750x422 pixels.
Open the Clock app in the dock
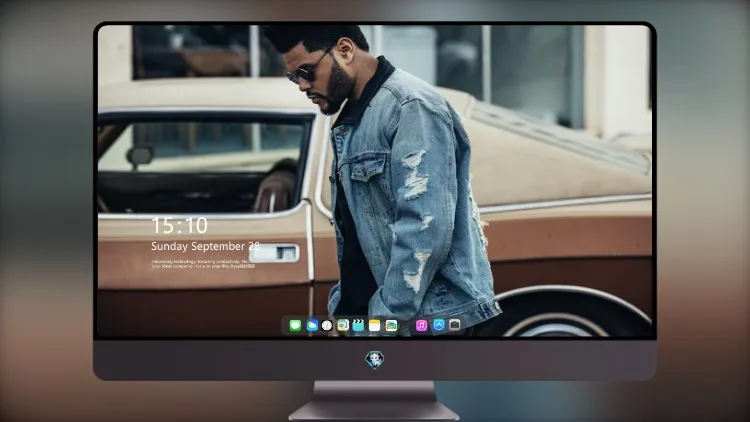[x=327, y=325]
